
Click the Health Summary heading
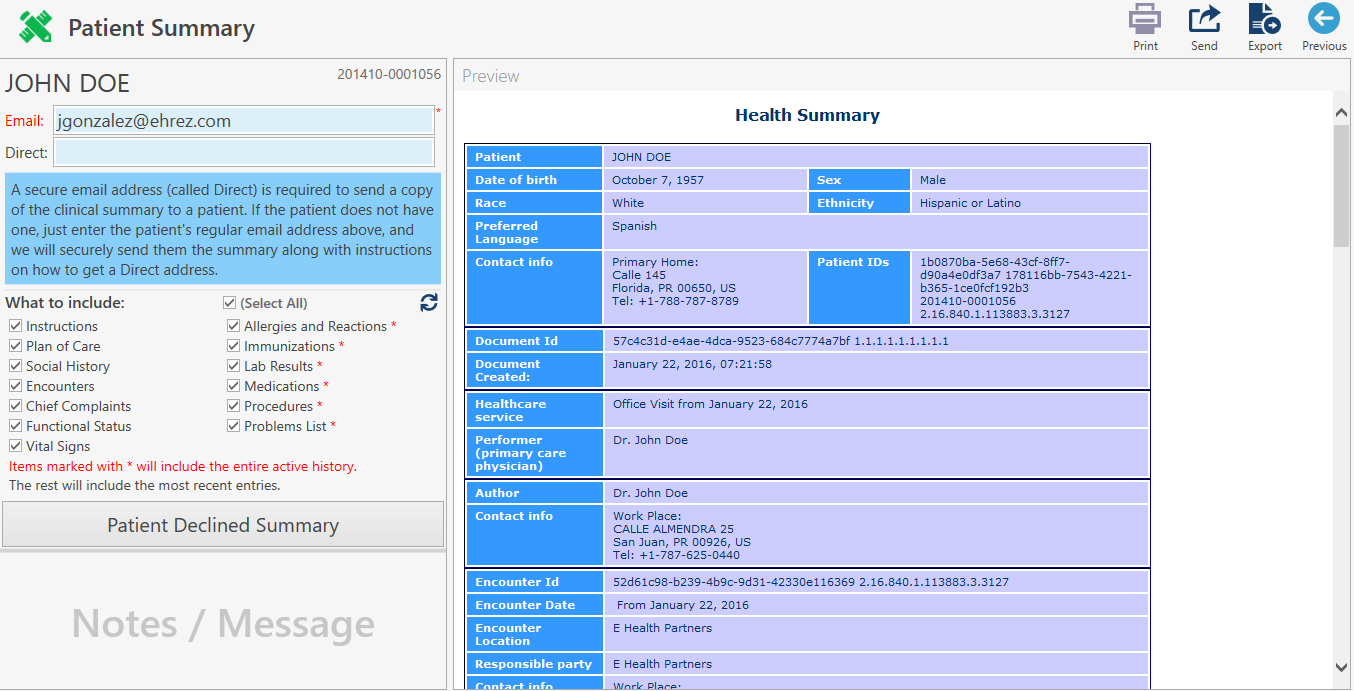807,115
